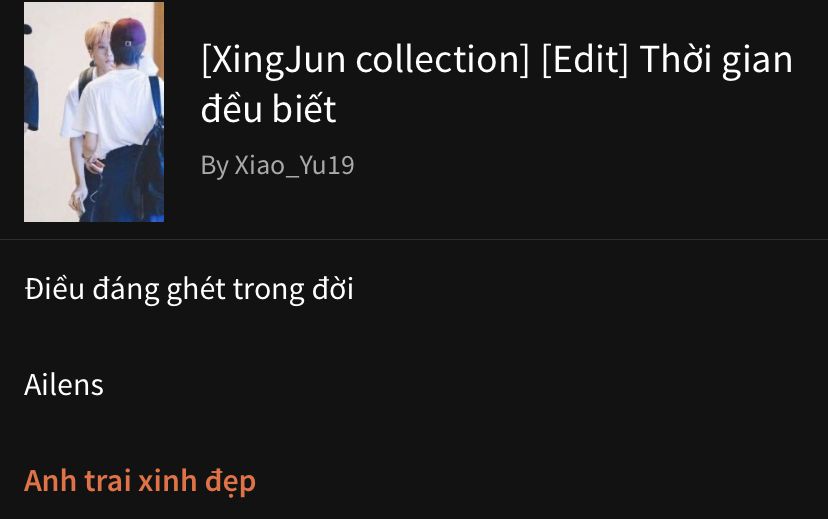The height and width of the screenshot is (519, 828).
Task: Tap the purple cap in cover photo
Action: click(128, 33)
